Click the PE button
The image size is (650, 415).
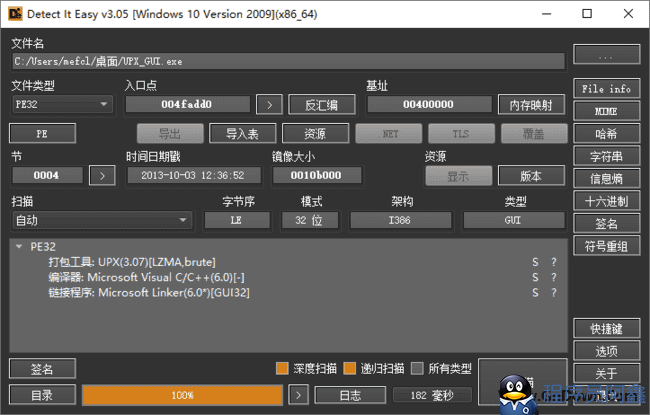(42, 133)
